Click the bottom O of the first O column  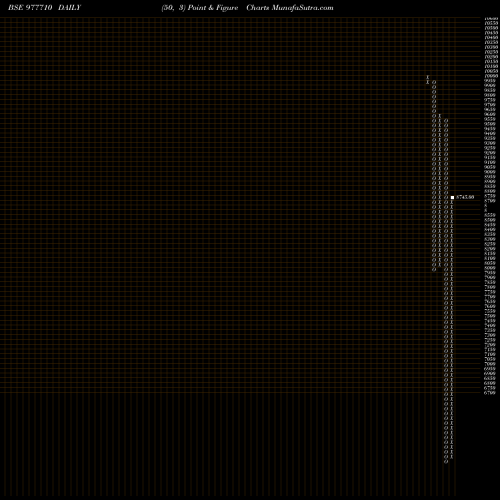[x=434, y=269]
